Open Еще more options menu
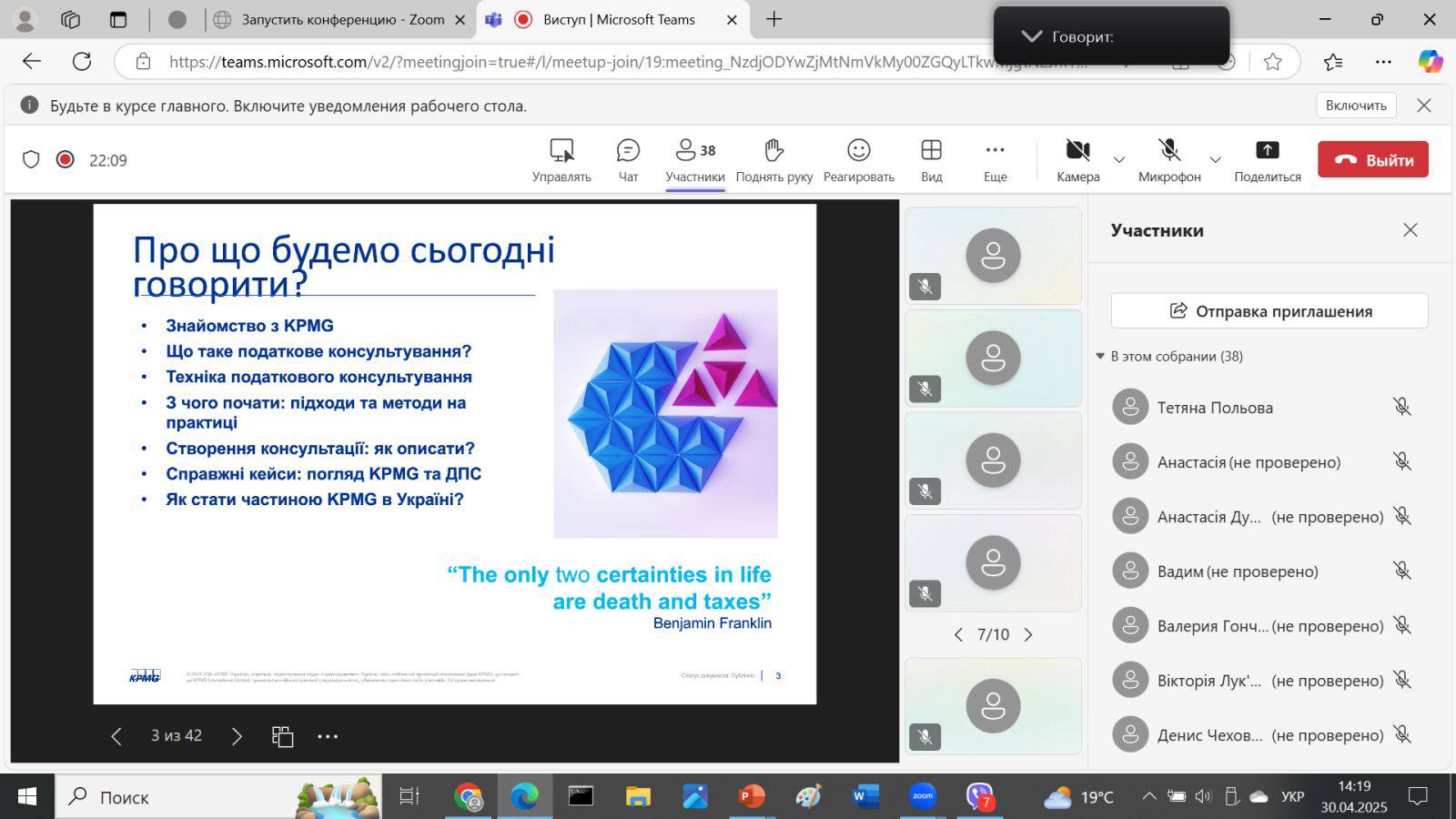Image resolution: width=1456 pixels, height=819 pixels. click(x=995, y=159)
